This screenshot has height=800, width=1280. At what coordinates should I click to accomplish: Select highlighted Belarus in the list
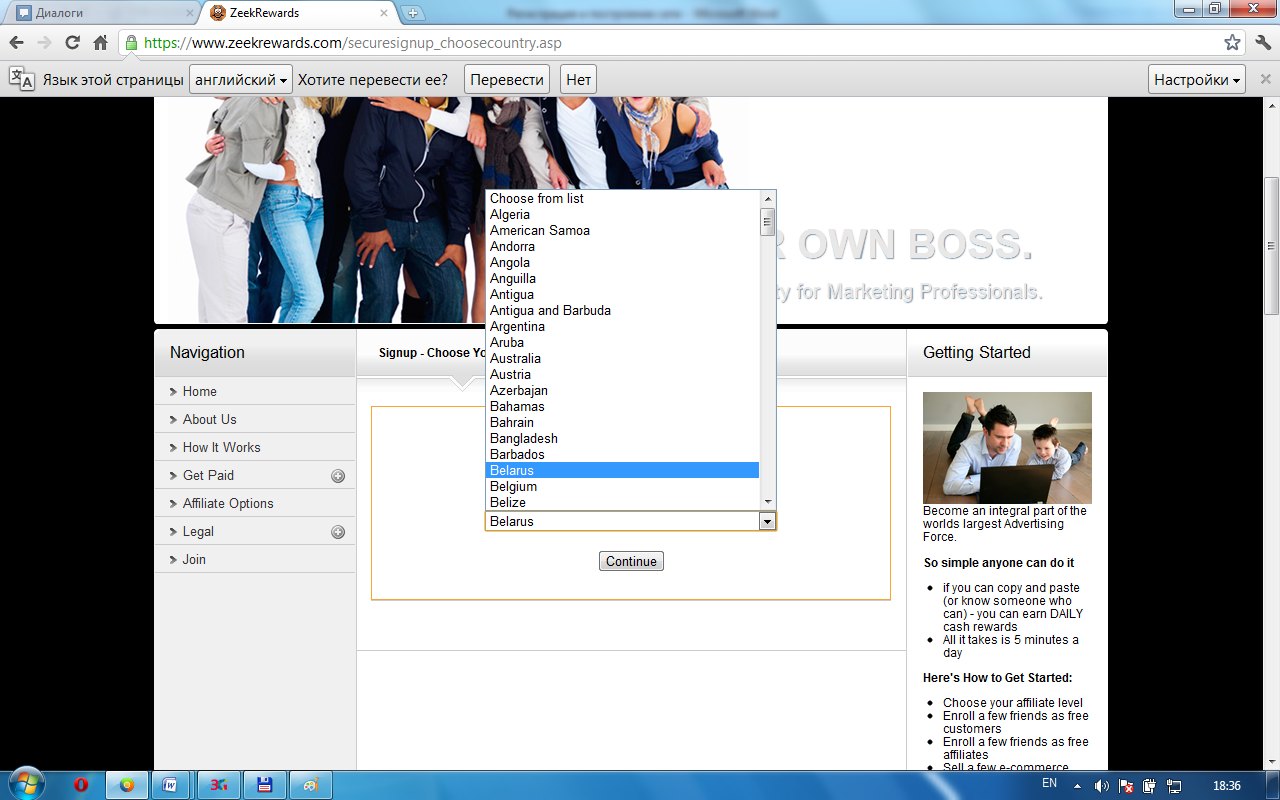[622, 470]
